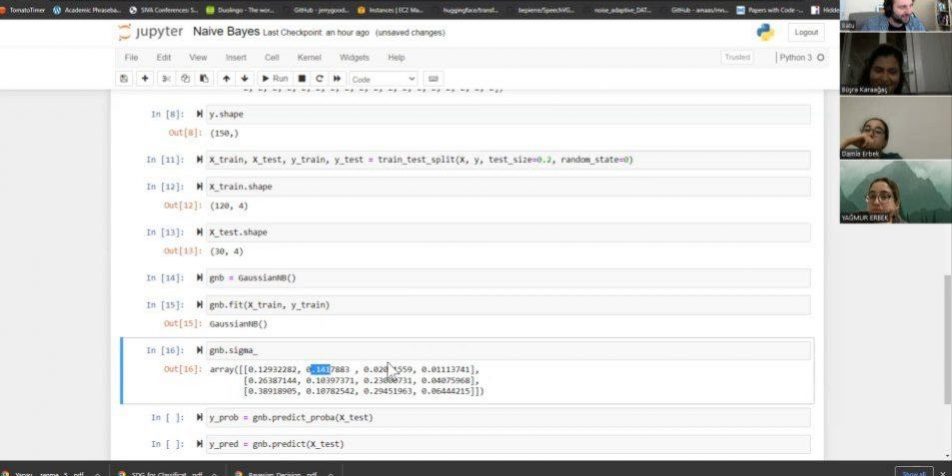Interrupt the kernel with stop icon

click(302, 78)
